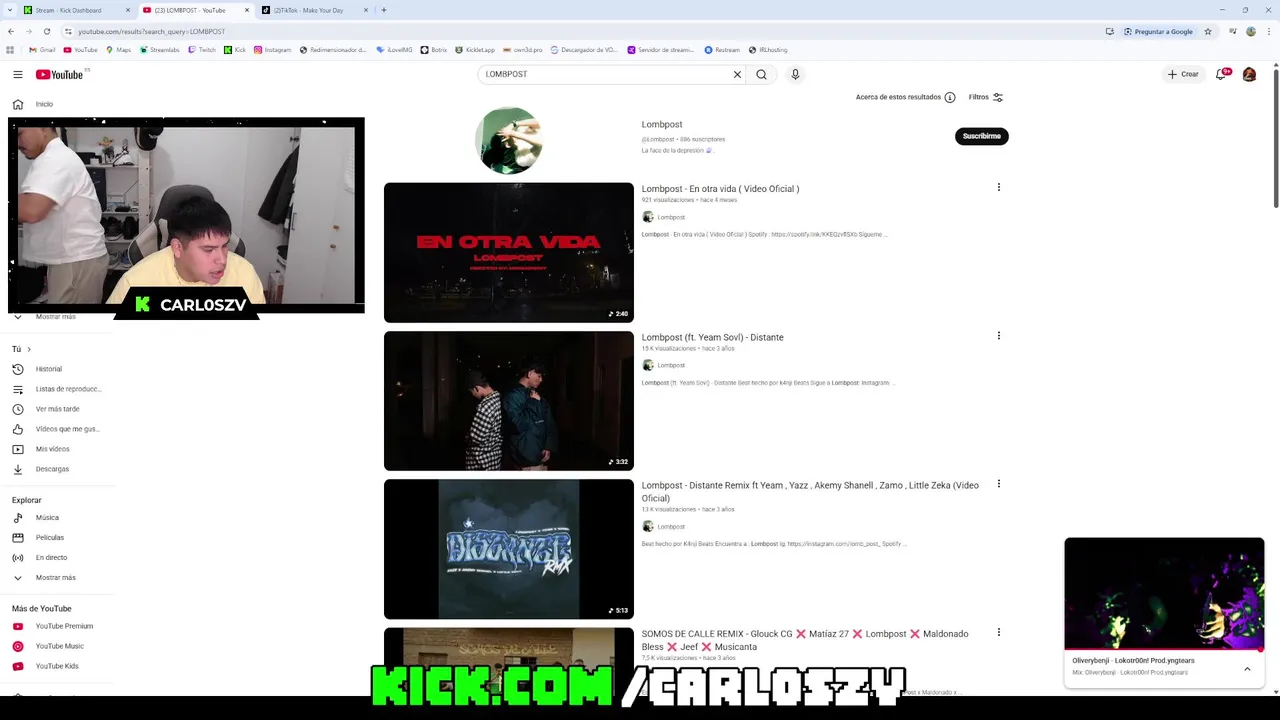
Task: Bookmark this page with the star icon
Action: click(x=1208, y=31)
